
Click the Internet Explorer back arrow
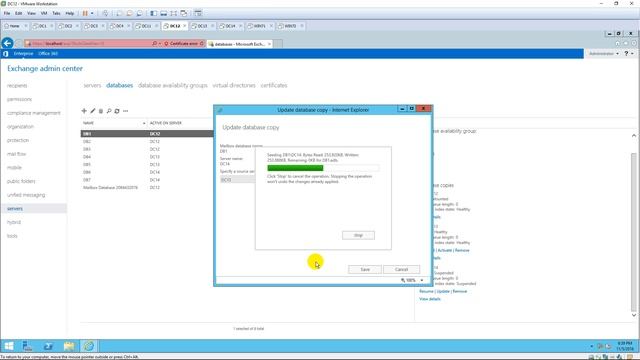coord(7,43)
